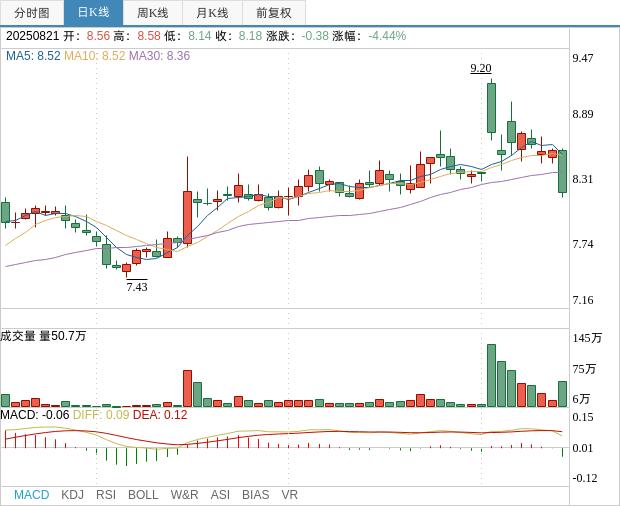
Task: Click the 7.43 low price label
Action: (x=137, y=287)
